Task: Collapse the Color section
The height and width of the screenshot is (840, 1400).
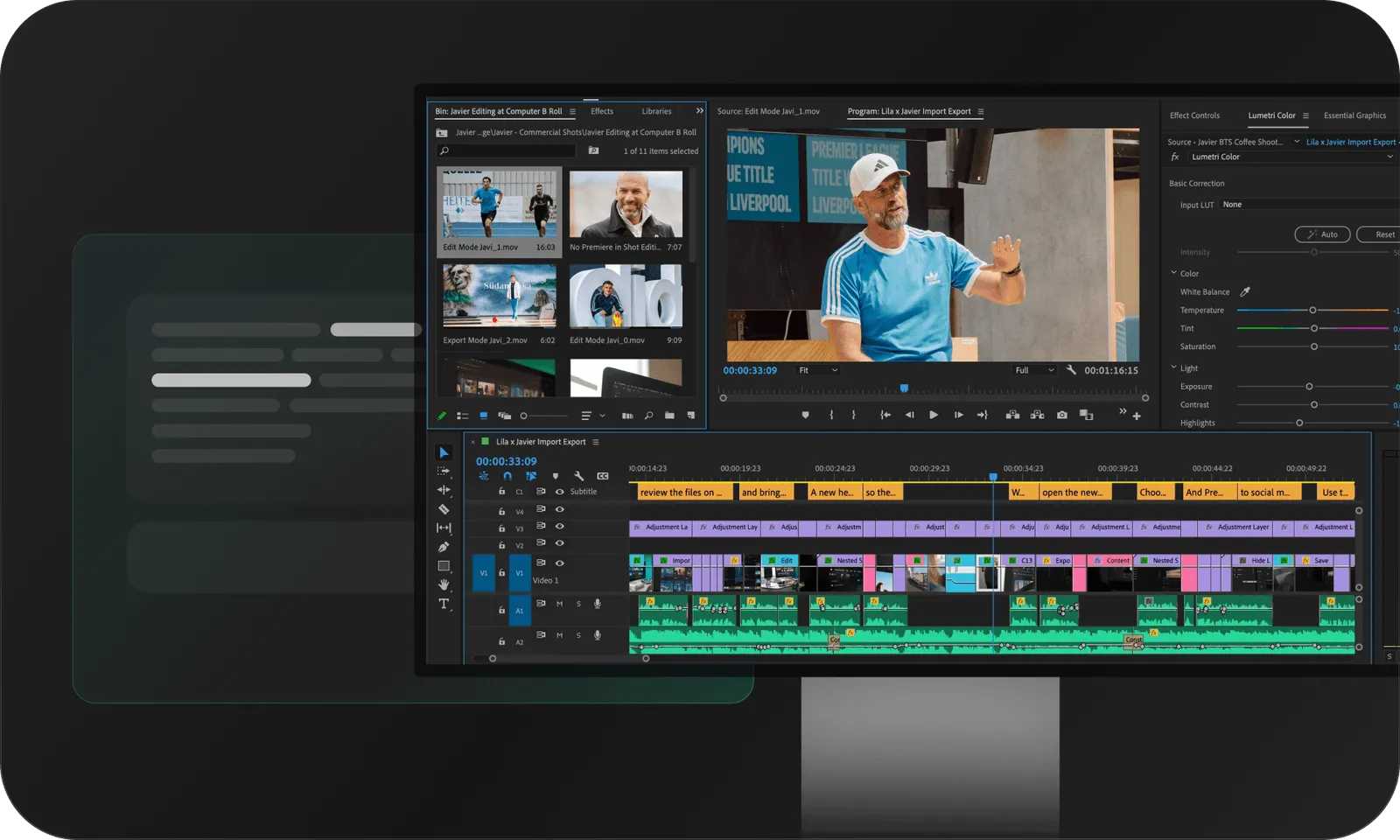Action: (x=1174, y=273)
